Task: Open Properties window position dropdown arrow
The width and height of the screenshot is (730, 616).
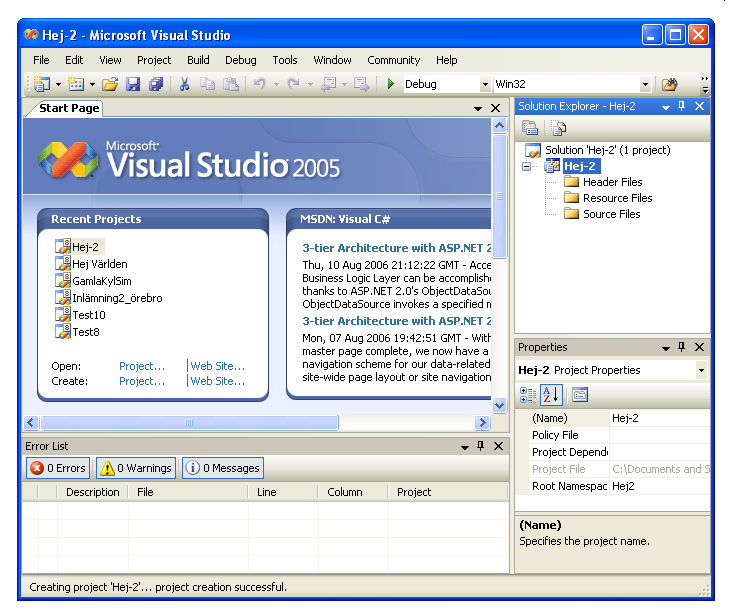Action: pos(666,348)
